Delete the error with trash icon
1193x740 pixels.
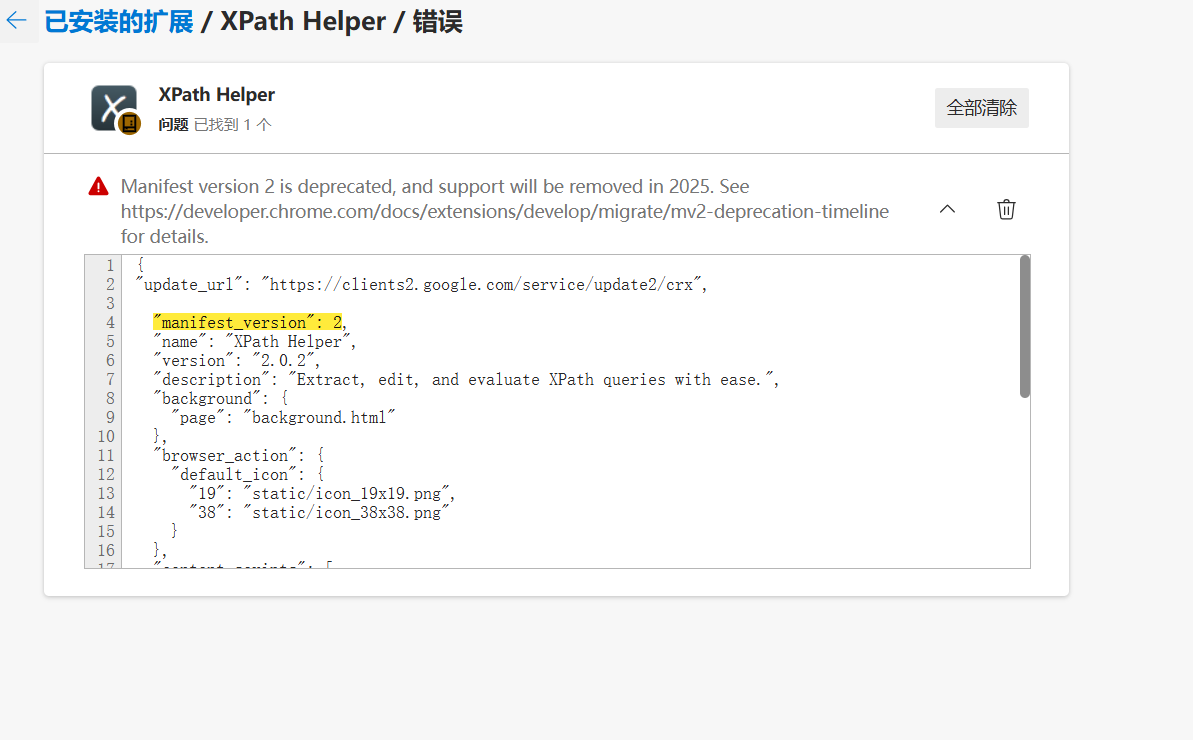(1006, 209)
